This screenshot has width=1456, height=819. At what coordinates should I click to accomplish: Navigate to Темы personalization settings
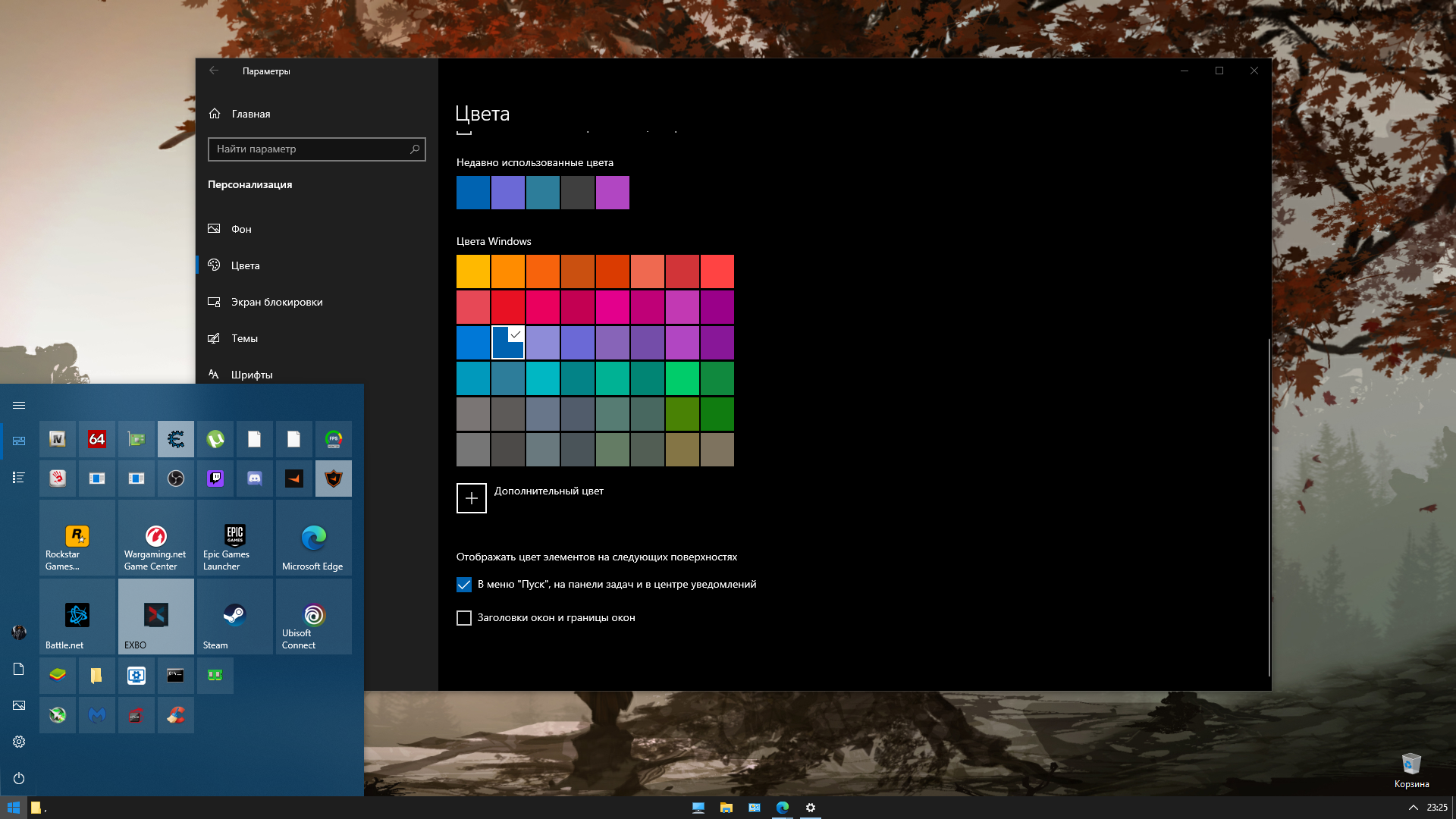[x=245, y=338]
